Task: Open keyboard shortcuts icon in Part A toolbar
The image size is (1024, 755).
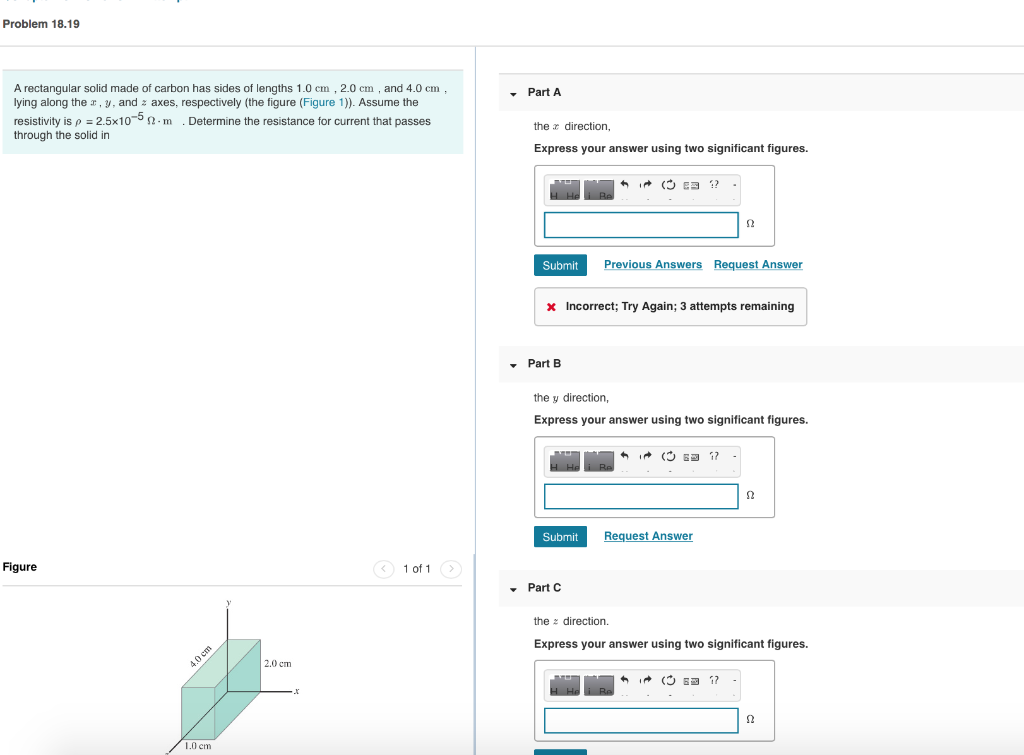Action: coord(691,185)
